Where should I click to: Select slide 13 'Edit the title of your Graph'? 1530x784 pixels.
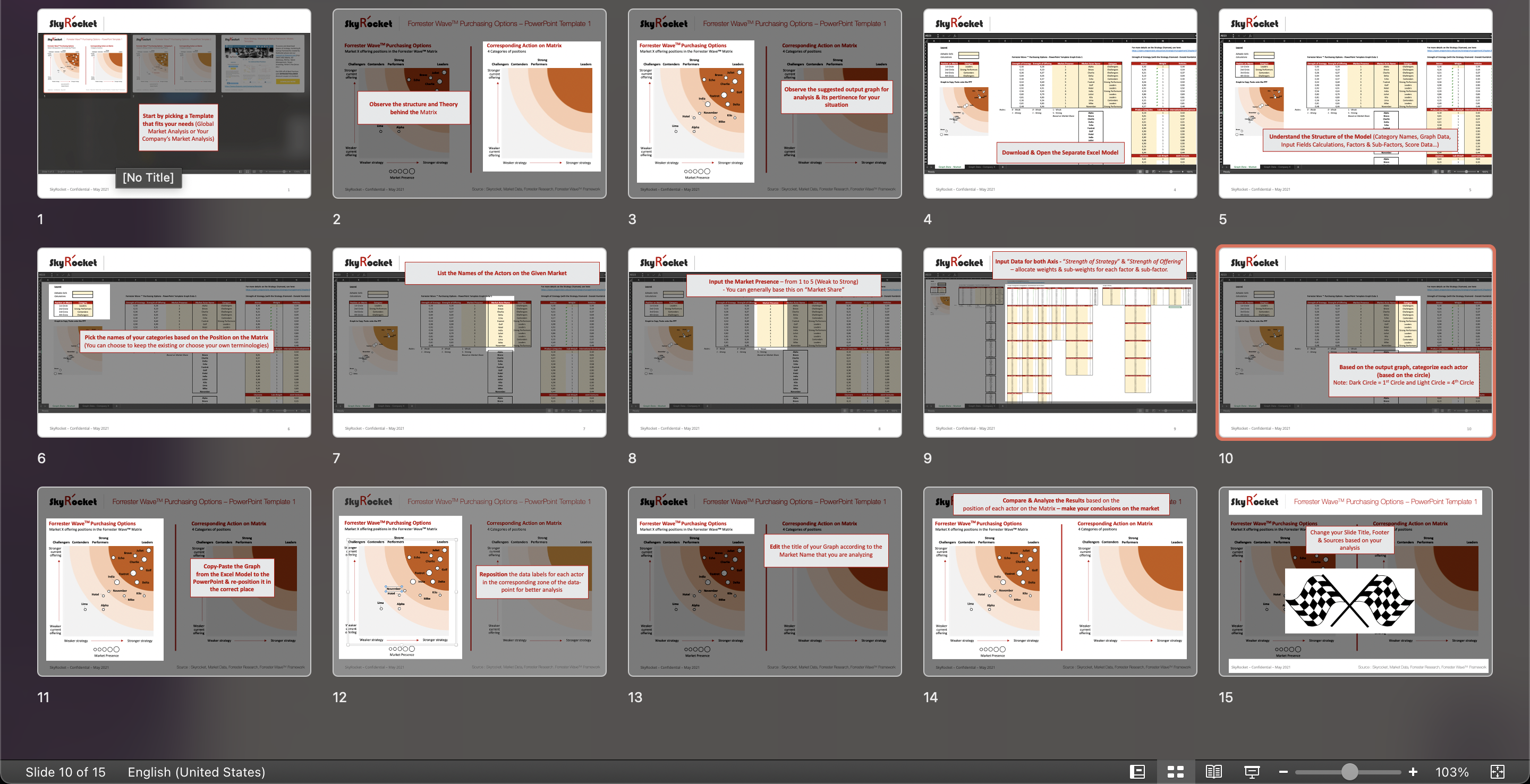click(x=764, y=582)
